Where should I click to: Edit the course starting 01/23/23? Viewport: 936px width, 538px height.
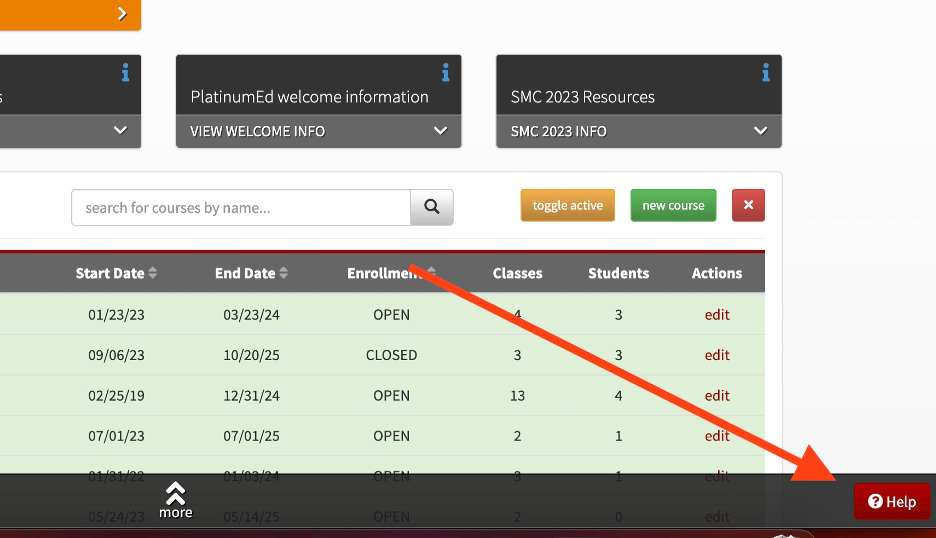717,314
